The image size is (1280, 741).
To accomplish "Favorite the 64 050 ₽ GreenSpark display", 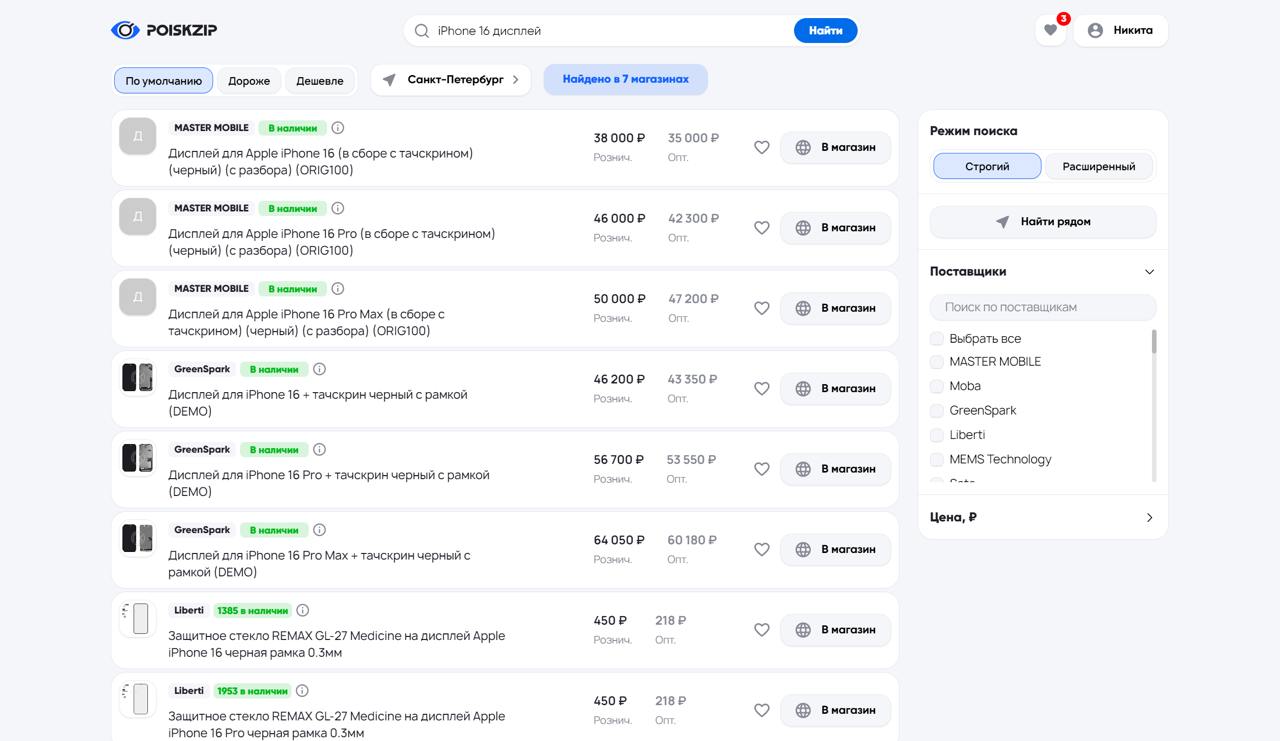I will (762, 549).
